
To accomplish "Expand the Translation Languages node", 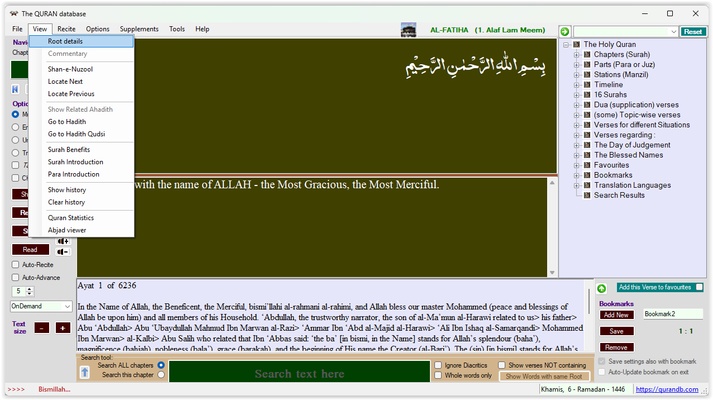I will pyautogui.click(x=577, y=185).
